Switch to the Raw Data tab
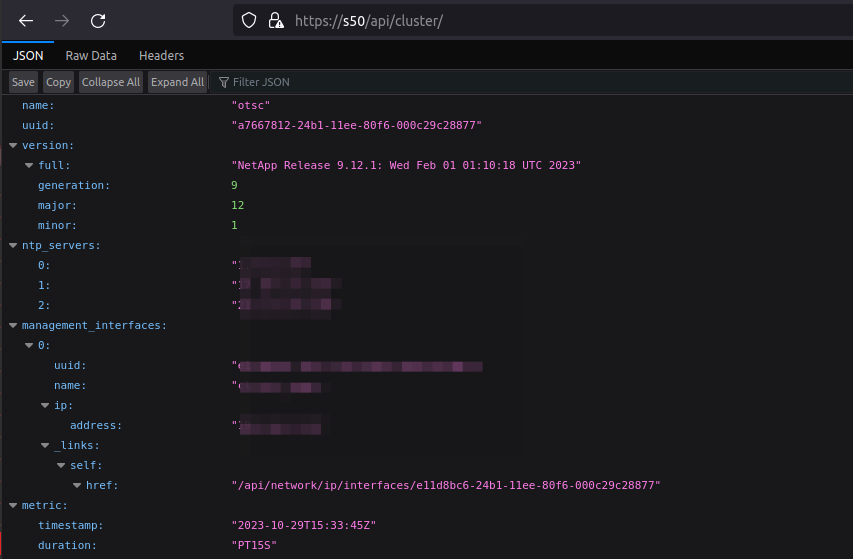Screen dimensions: 853x559 pyautogui.click(x=91, y=56)
